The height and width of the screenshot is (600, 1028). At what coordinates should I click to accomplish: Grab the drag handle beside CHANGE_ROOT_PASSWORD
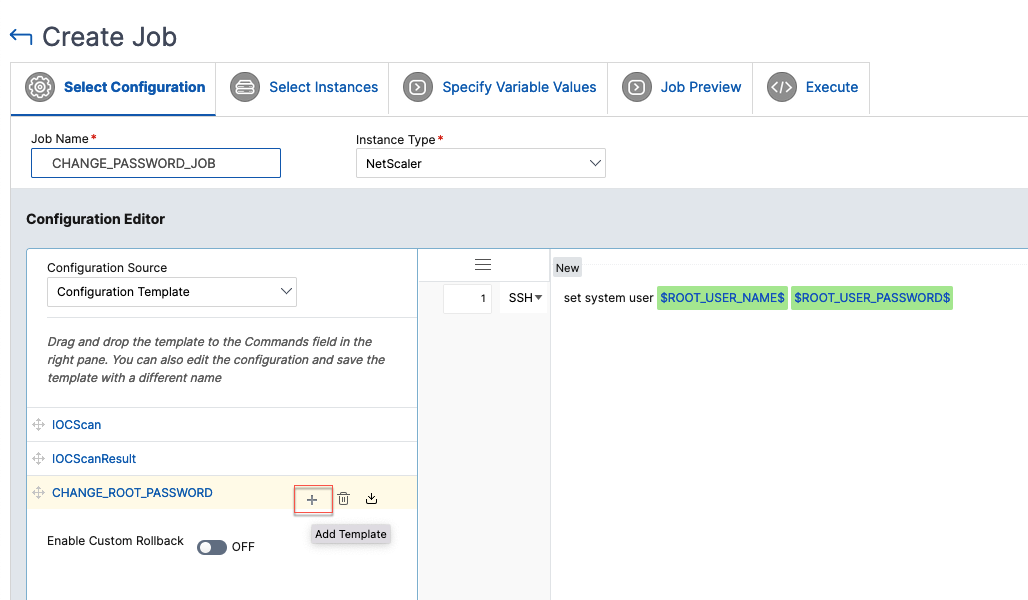(x=39, y=492)
